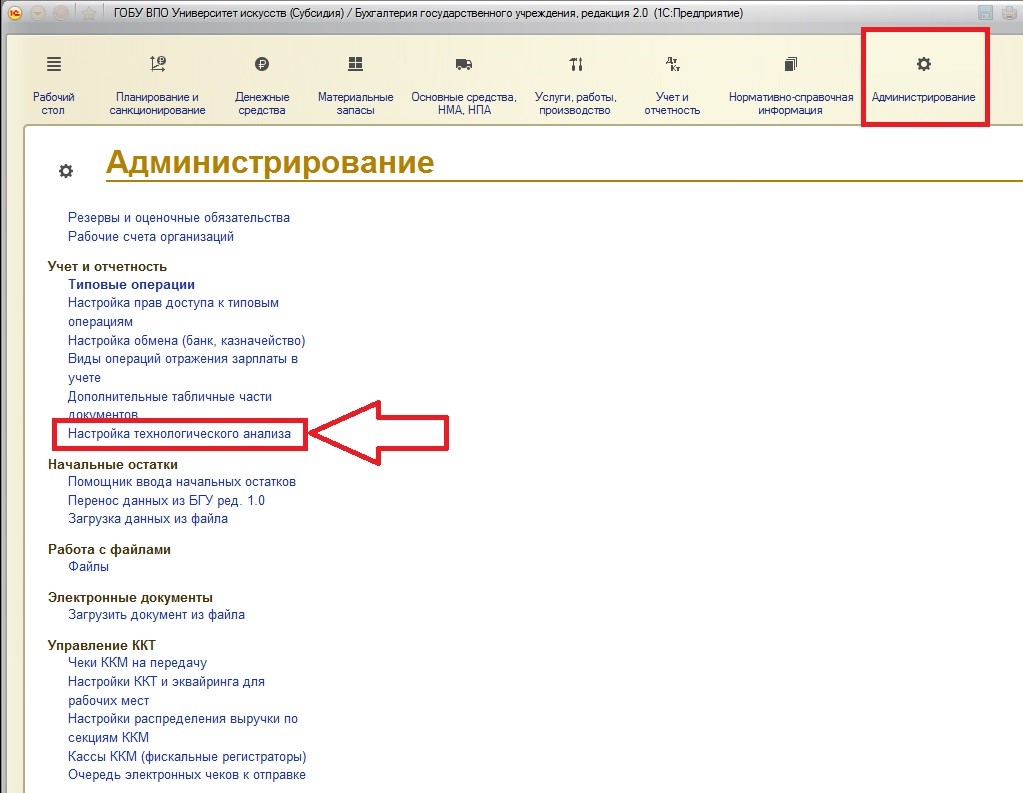
Task: Open Типовые операции link
Action: 131,284
